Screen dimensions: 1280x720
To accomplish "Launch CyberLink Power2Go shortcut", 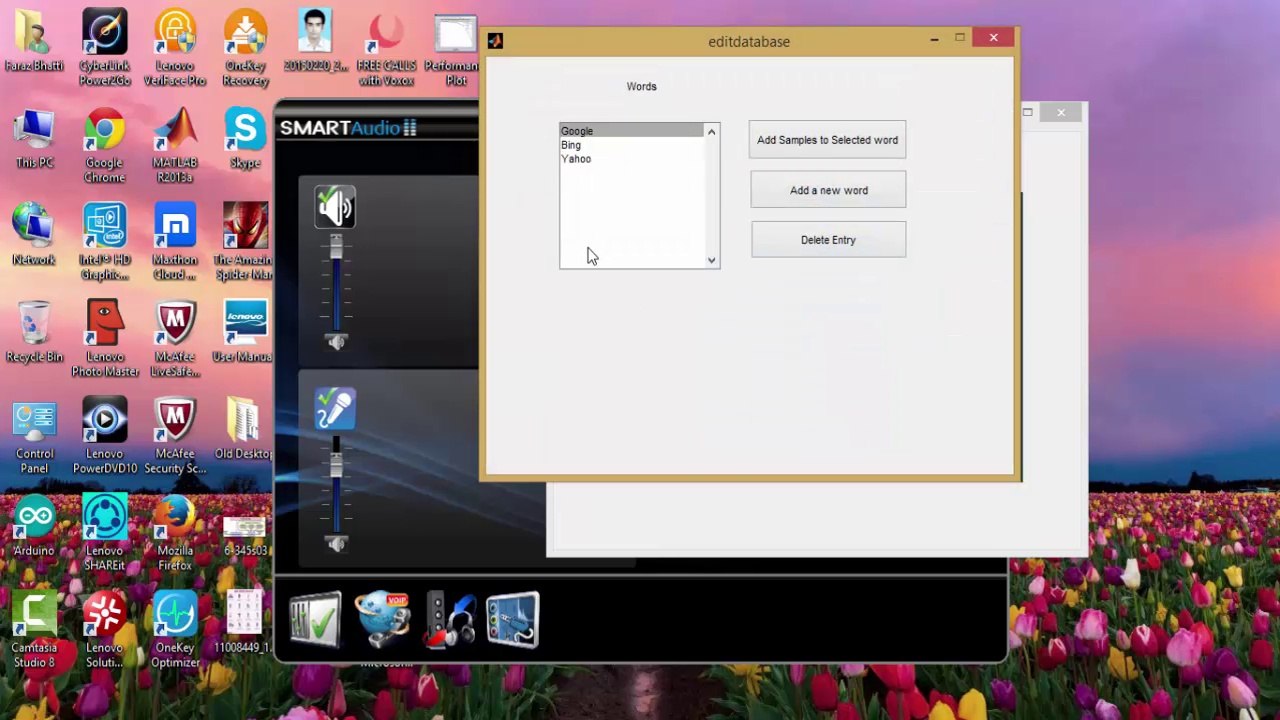I will coord(105,47).
